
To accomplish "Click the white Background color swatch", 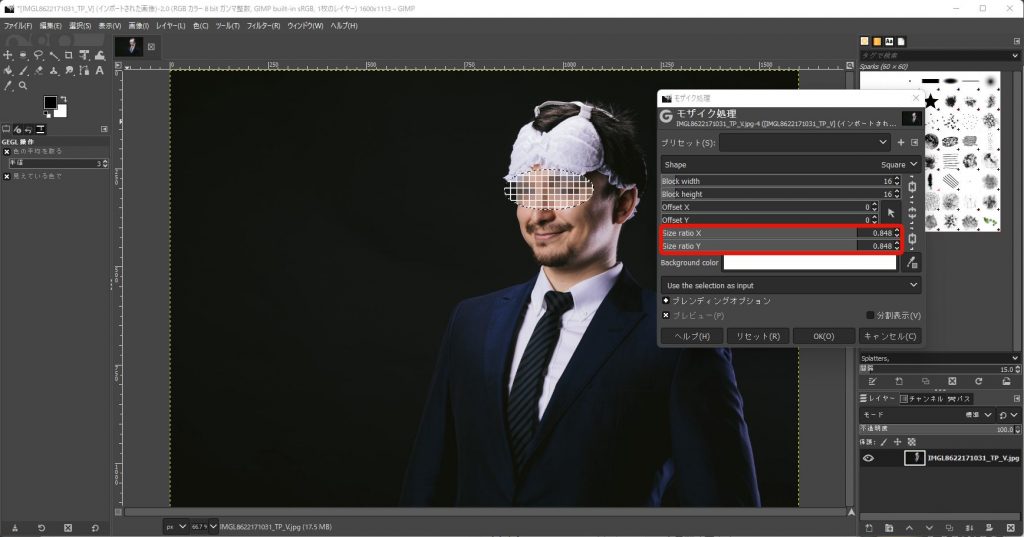I will click(810, 263).
